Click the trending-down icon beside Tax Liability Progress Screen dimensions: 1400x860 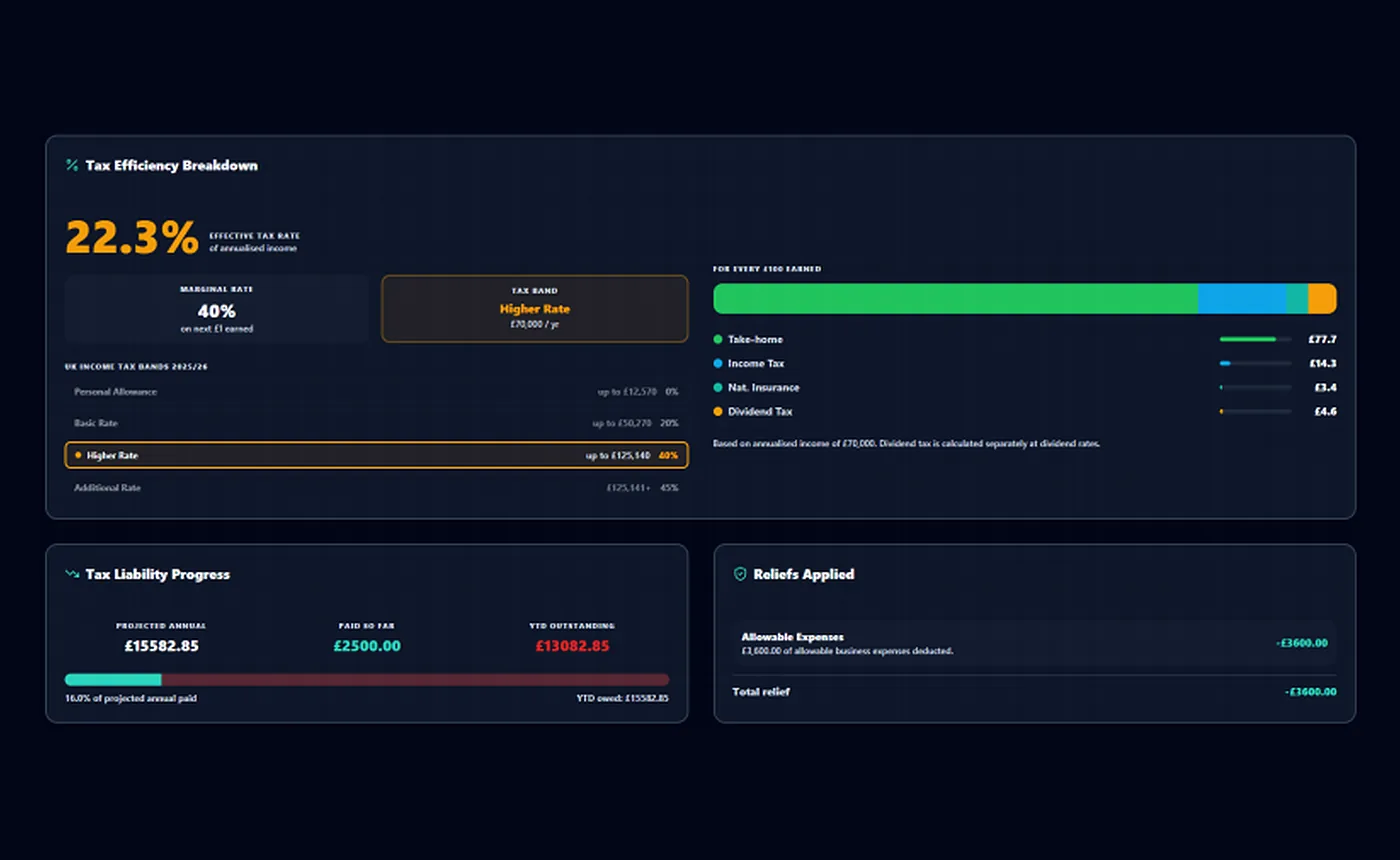point(72,574)
